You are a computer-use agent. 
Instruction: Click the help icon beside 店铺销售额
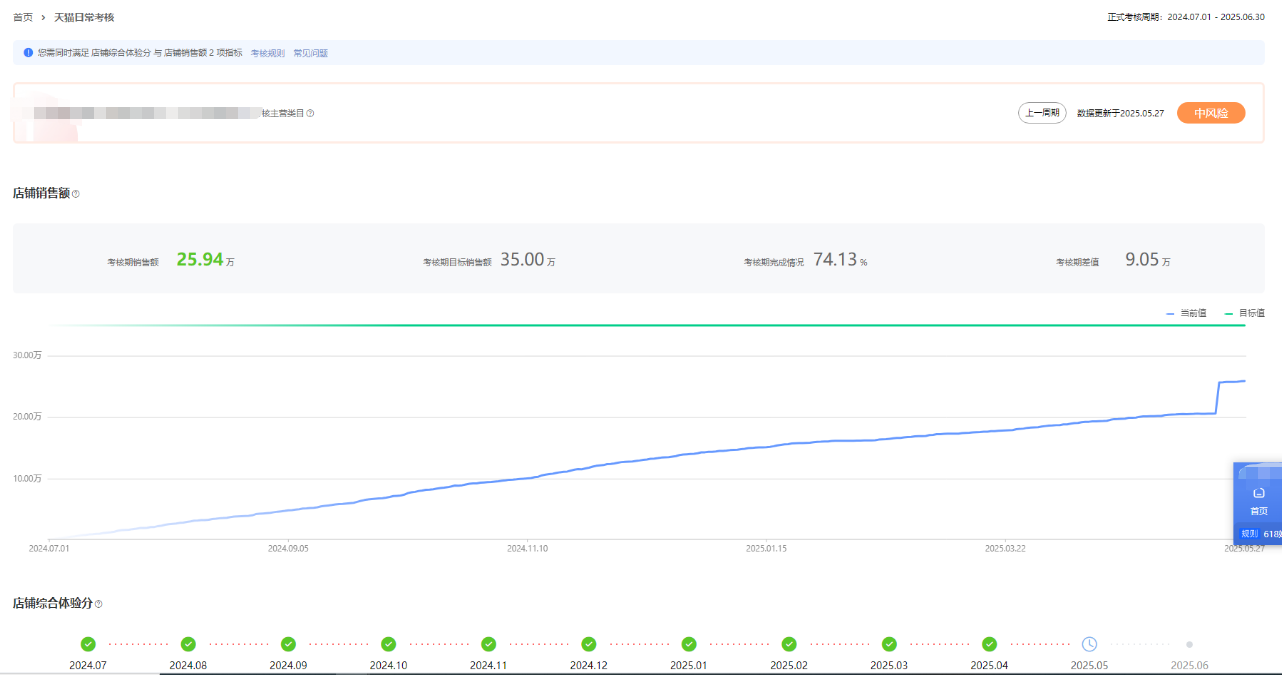point(76,194)
